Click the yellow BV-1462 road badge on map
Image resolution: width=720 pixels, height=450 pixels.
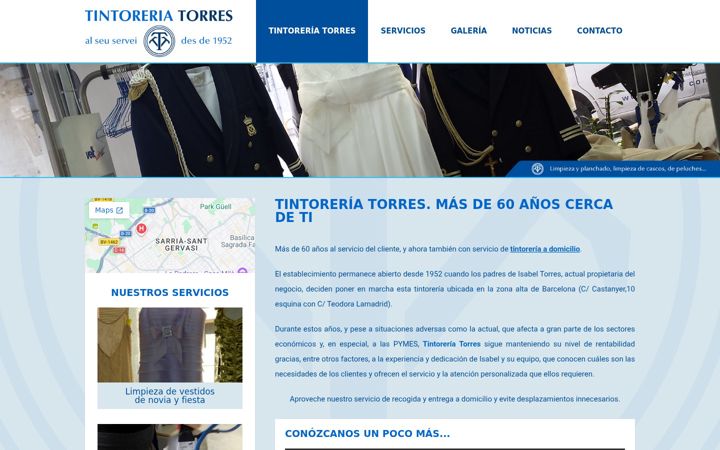(109, 242)
